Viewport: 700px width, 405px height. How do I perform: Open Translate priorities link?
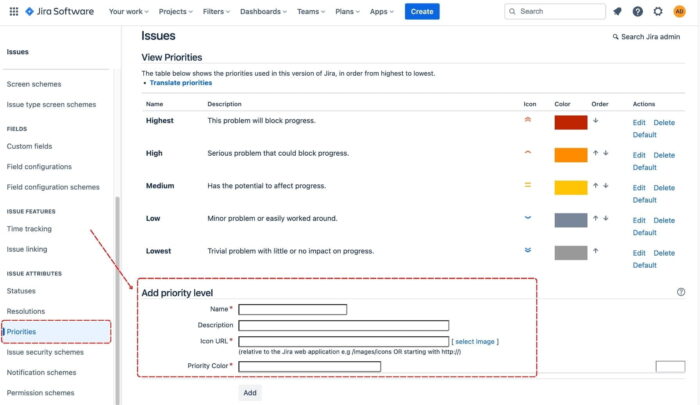click(x=181, y=83)
